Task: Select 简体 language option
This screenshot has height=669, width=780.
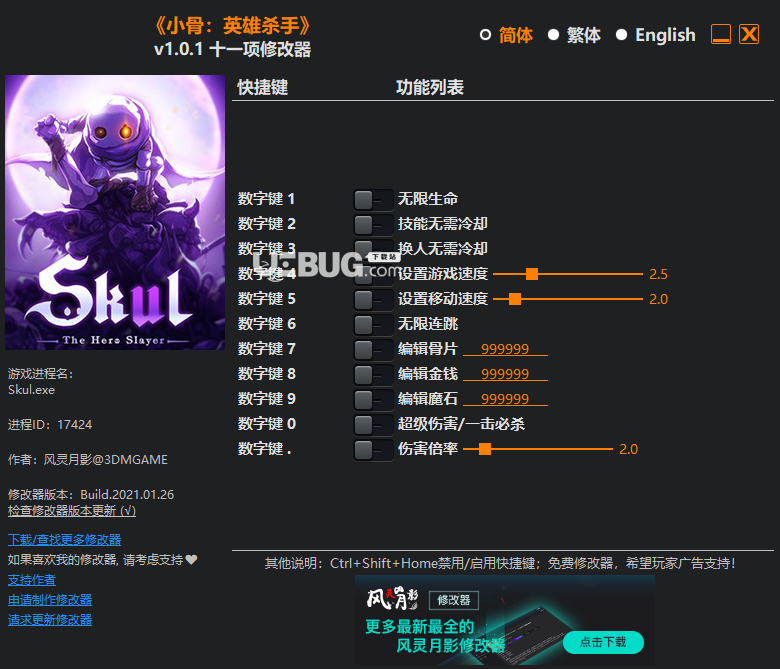Action: pyautogui.click(x=506, y=35)
